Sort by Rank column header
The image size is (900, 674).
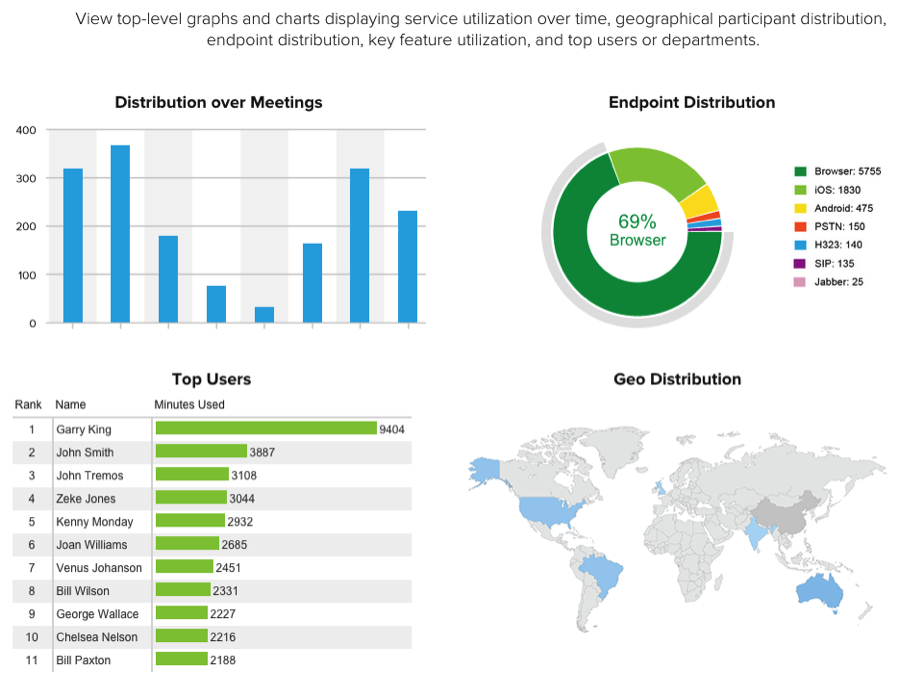click(x=28, y=405)
